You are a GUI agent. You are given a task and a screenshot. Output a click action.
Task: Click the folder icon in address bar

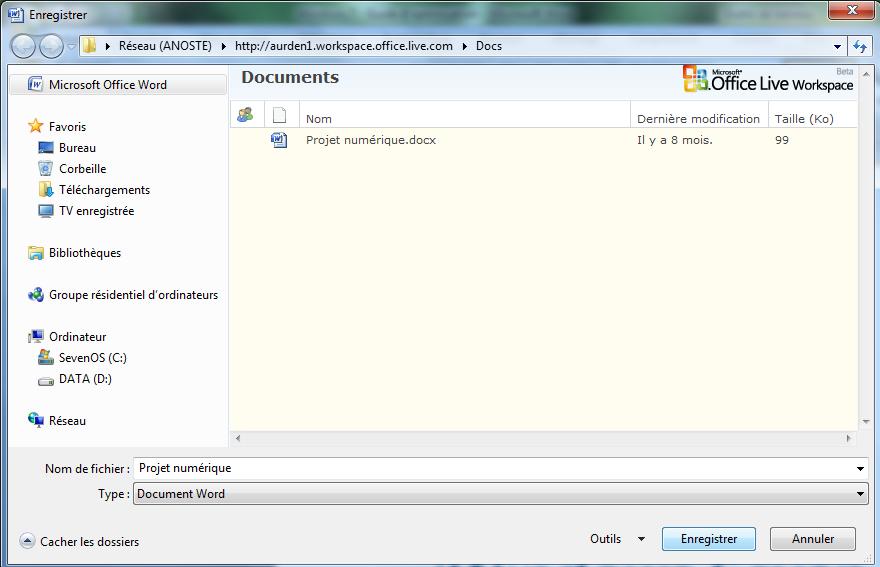coord(89,45)
